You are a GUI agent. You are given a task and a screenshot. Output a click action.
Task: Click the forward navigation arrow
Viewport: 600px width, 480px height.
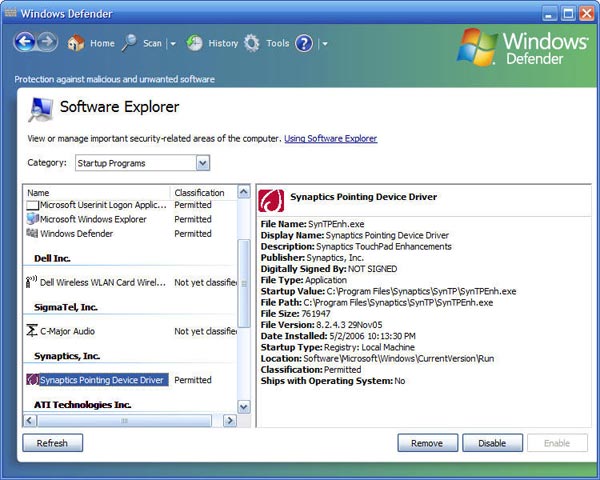[x=47, y=42]
